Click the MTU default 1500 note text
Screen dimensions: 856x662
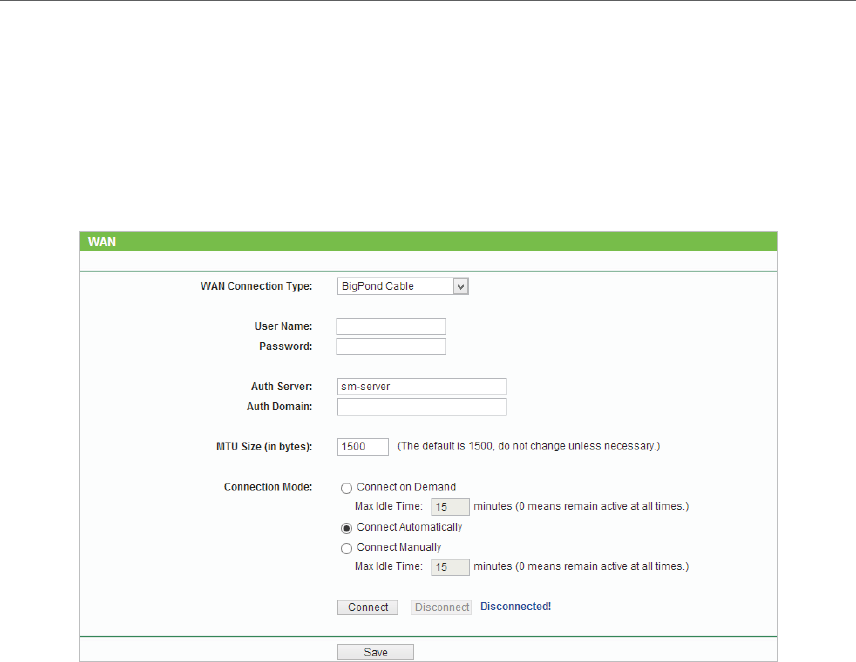[528, 446]
